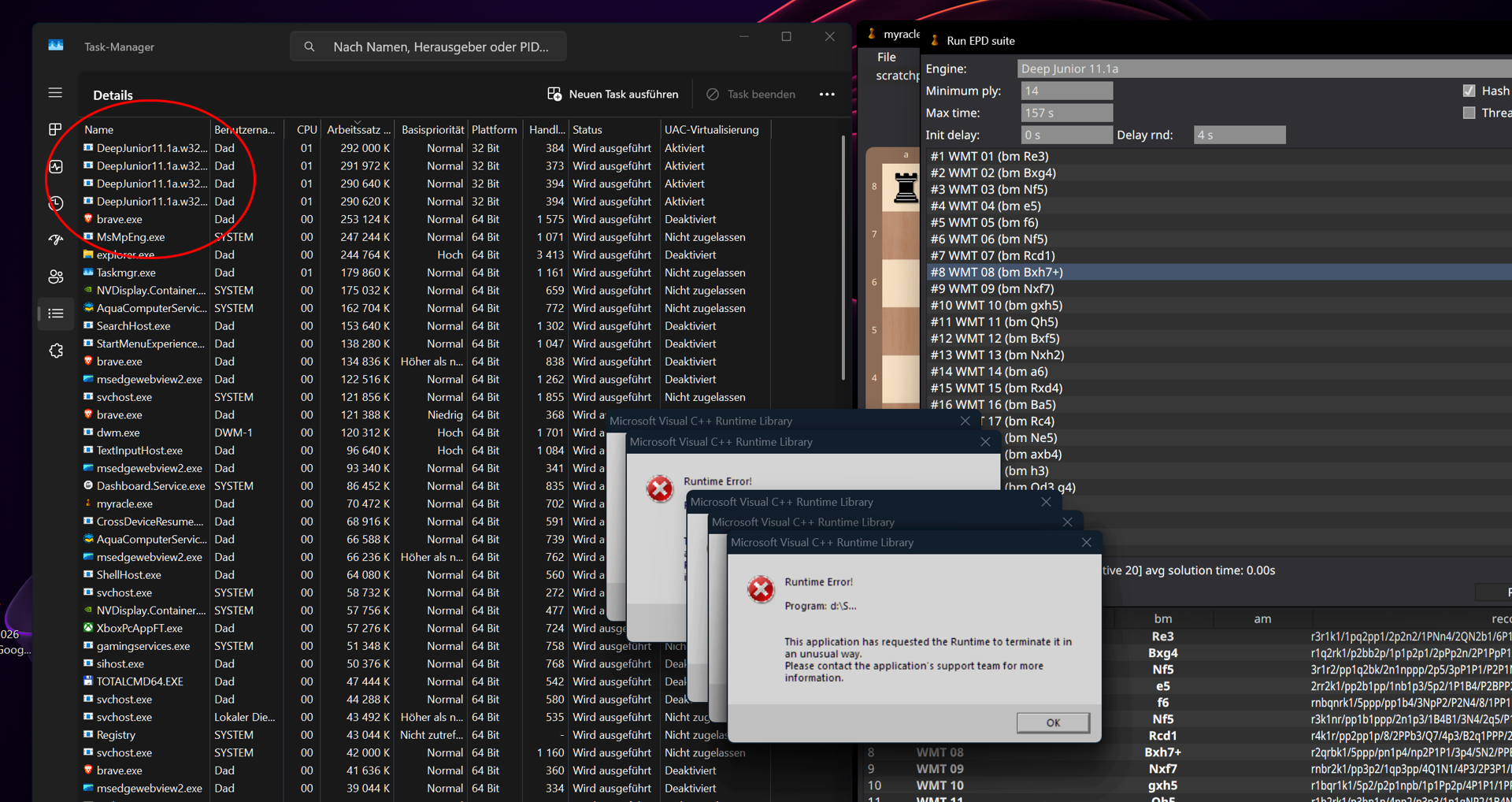
Task: Click the am column header in results table
Action: pos(1262,618)
